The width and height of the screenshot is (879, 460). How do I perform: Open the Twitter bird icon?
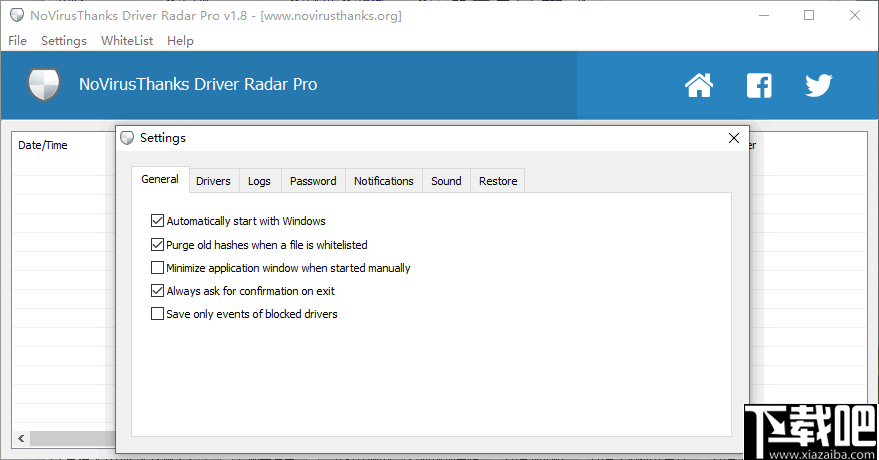(x=819, y=85)
